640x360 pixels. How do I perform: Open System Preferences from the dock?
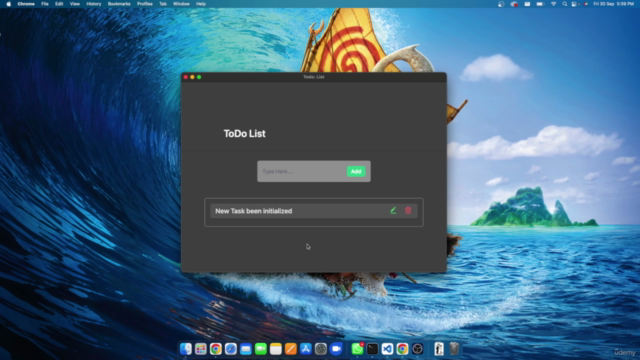point(321,349)
